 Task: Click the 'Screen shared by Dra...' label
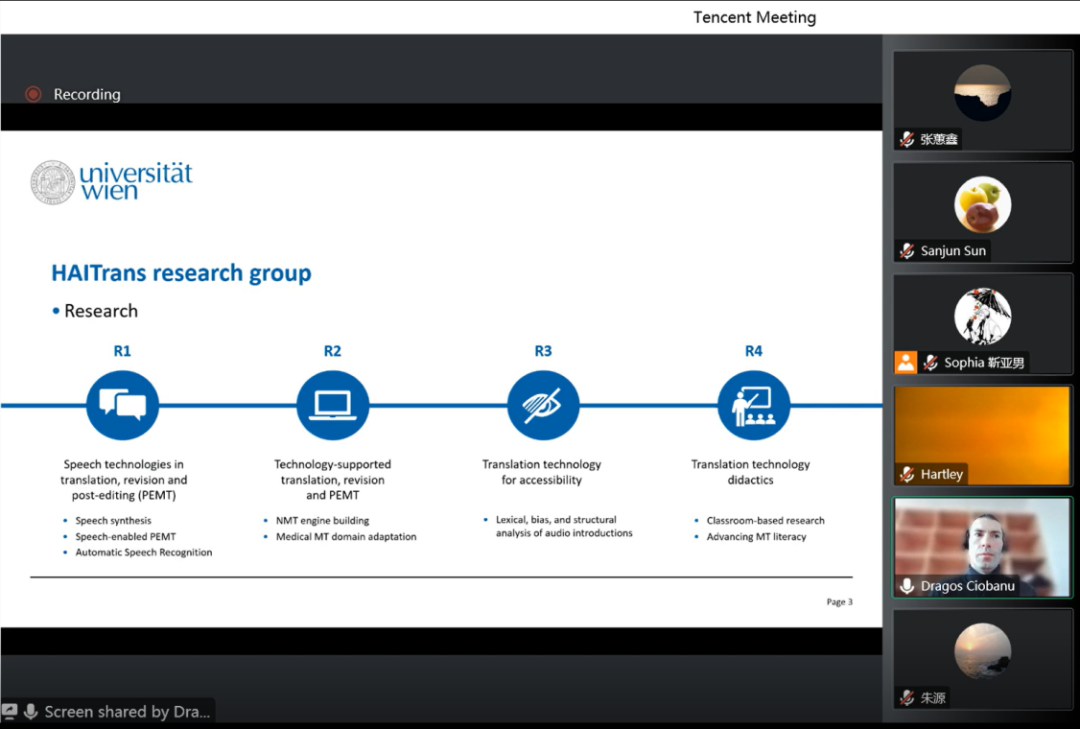pyautogui.click(x=127, y=711)
